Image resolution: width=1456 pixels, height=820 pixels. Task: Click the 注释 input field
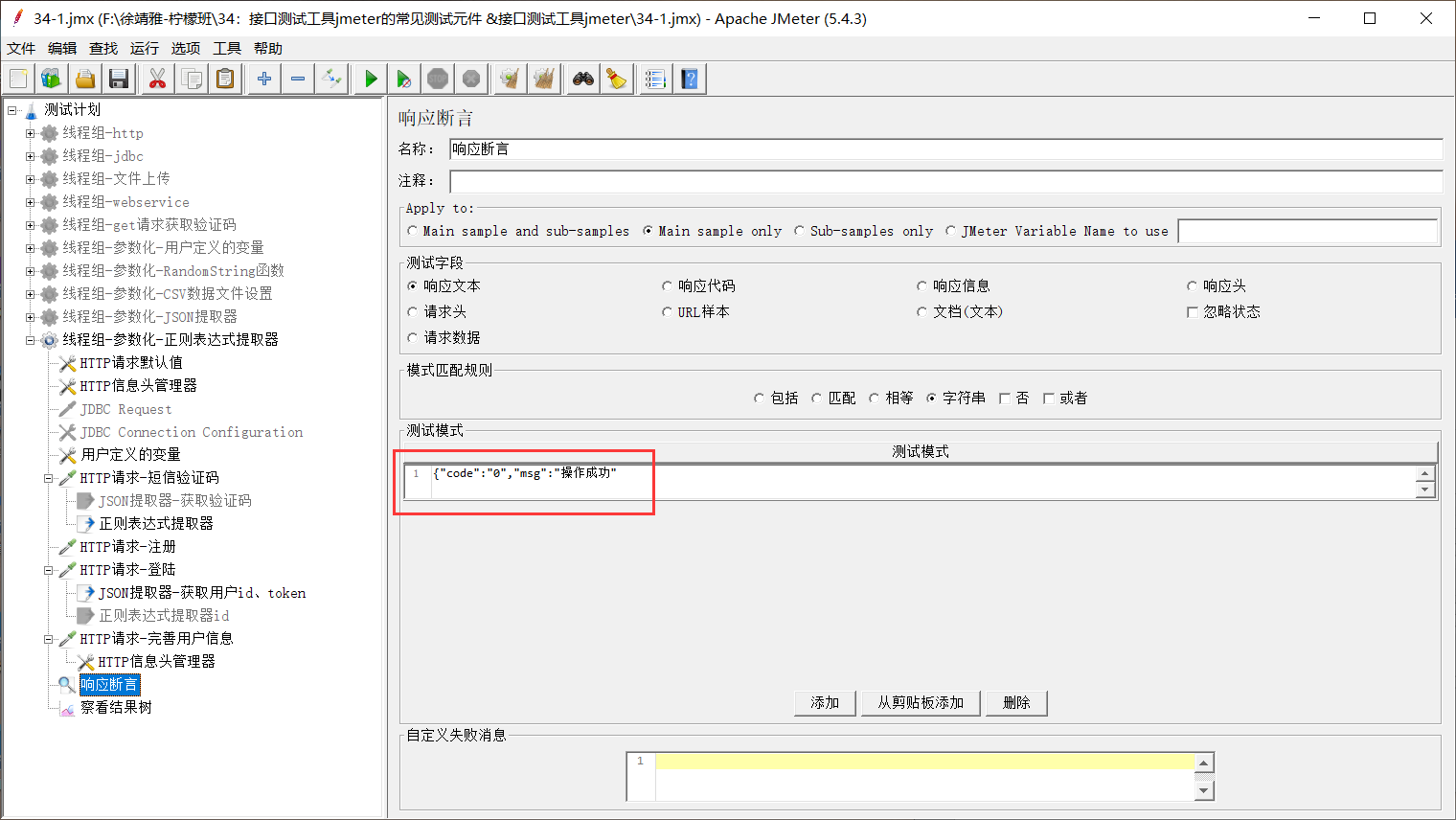[x=945, y=181]
